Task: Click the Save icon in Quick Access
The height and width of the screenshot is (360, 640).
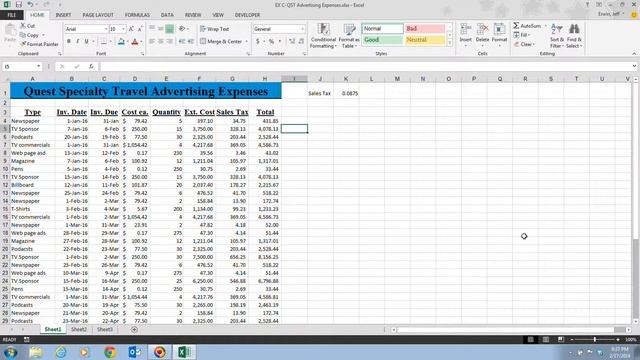Action: (x=19, y=4)
